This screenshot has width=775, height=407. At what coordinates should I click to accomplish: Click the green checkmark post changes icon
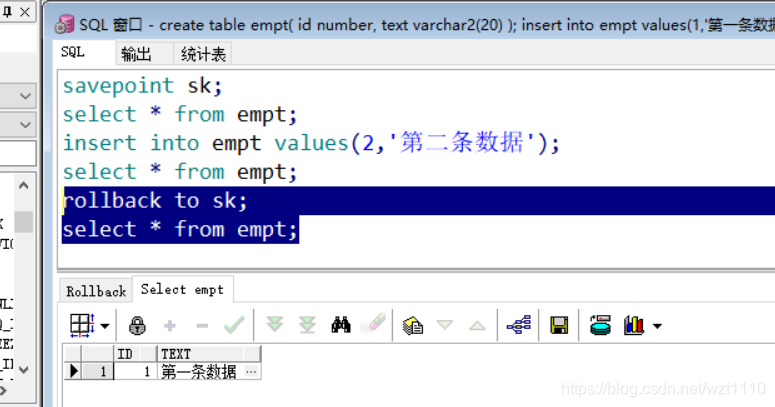[234, 325]
